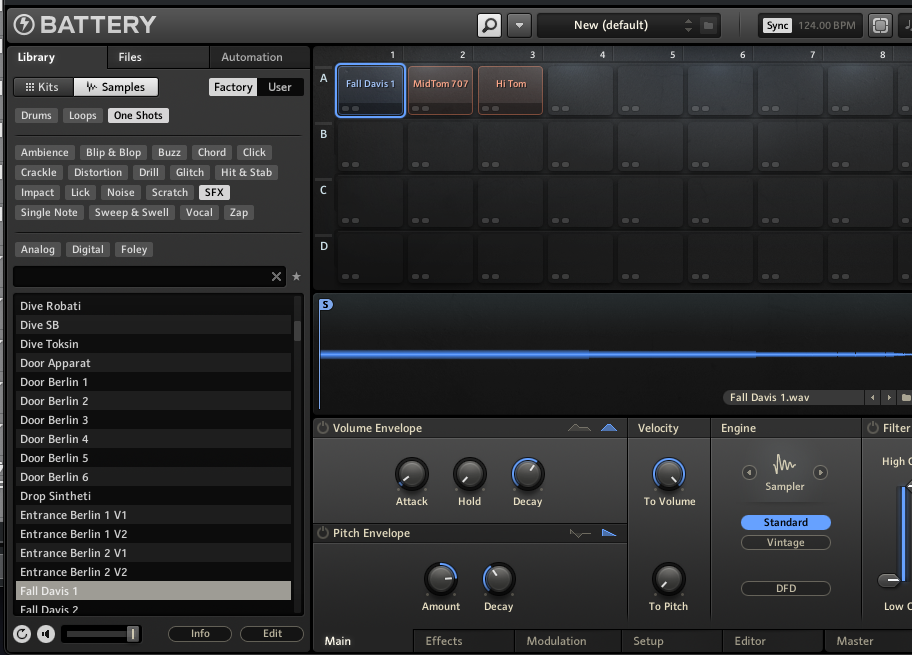Select previous engine with left arrow
The height and width of the screenshot is (655, 912).
coord(749,472)
